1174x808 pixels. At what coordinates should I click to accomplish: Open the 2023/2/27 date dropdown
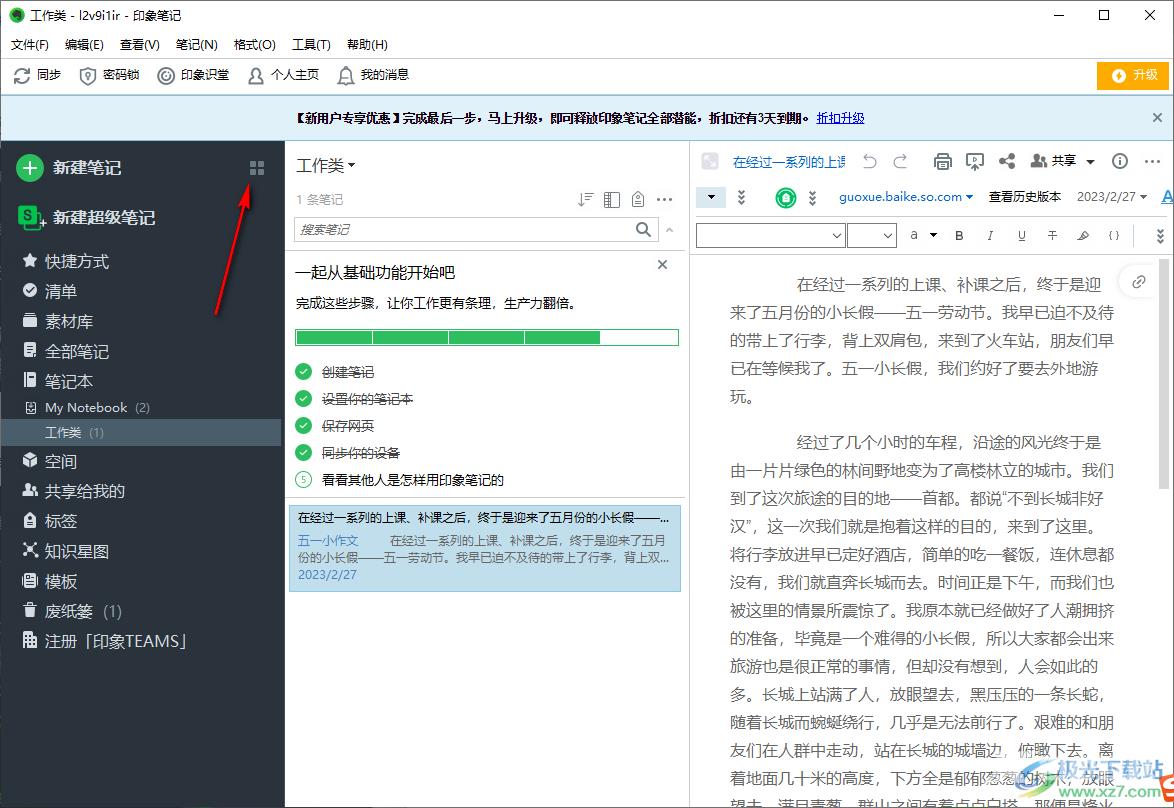click(x=1112, y=197)
